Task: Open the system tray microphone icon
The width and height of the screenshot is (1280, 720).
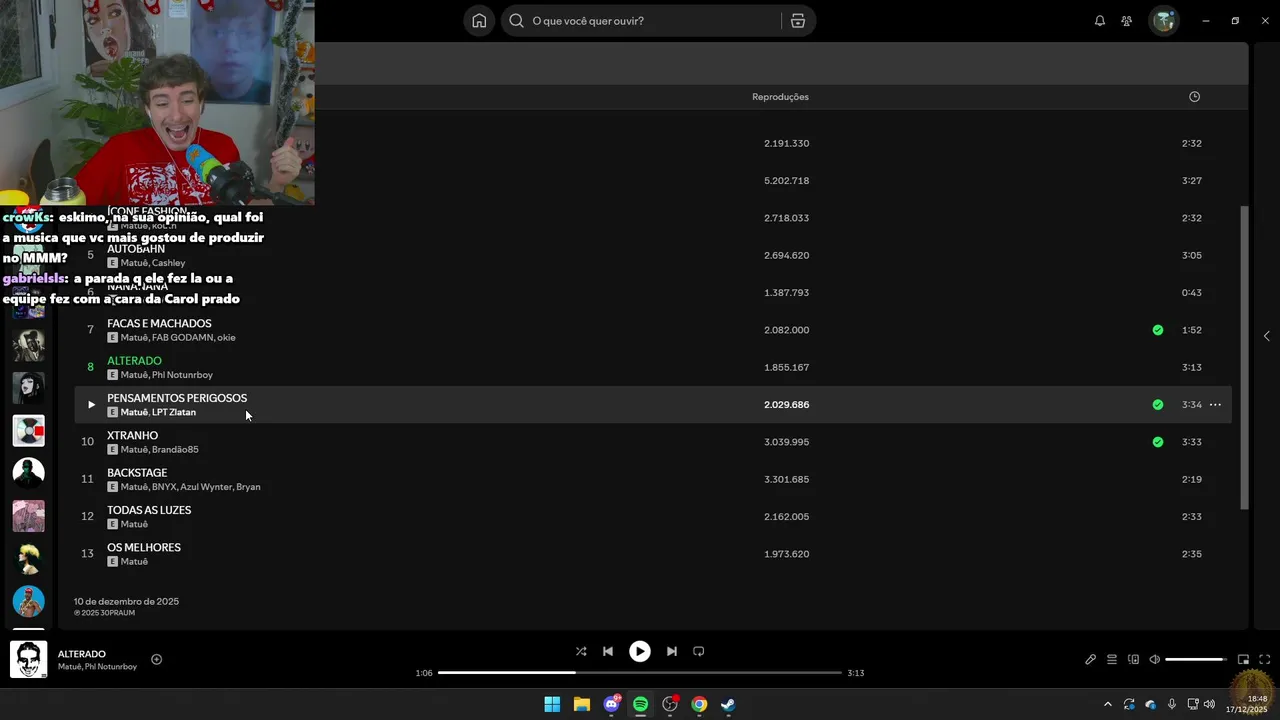Action: [x=1172, y=704]
